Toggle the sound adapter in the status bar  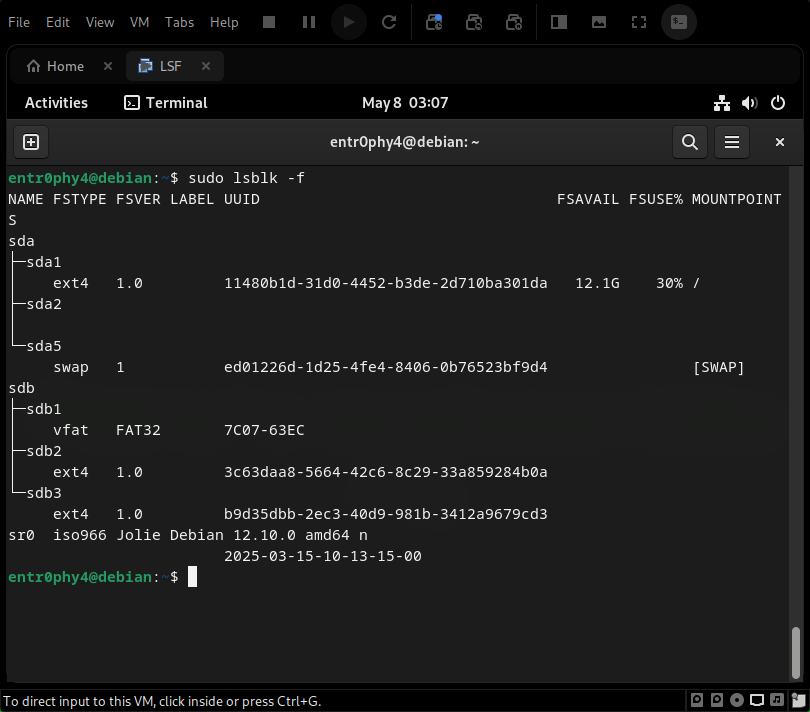pyautogui.click(x=777, y=699)
